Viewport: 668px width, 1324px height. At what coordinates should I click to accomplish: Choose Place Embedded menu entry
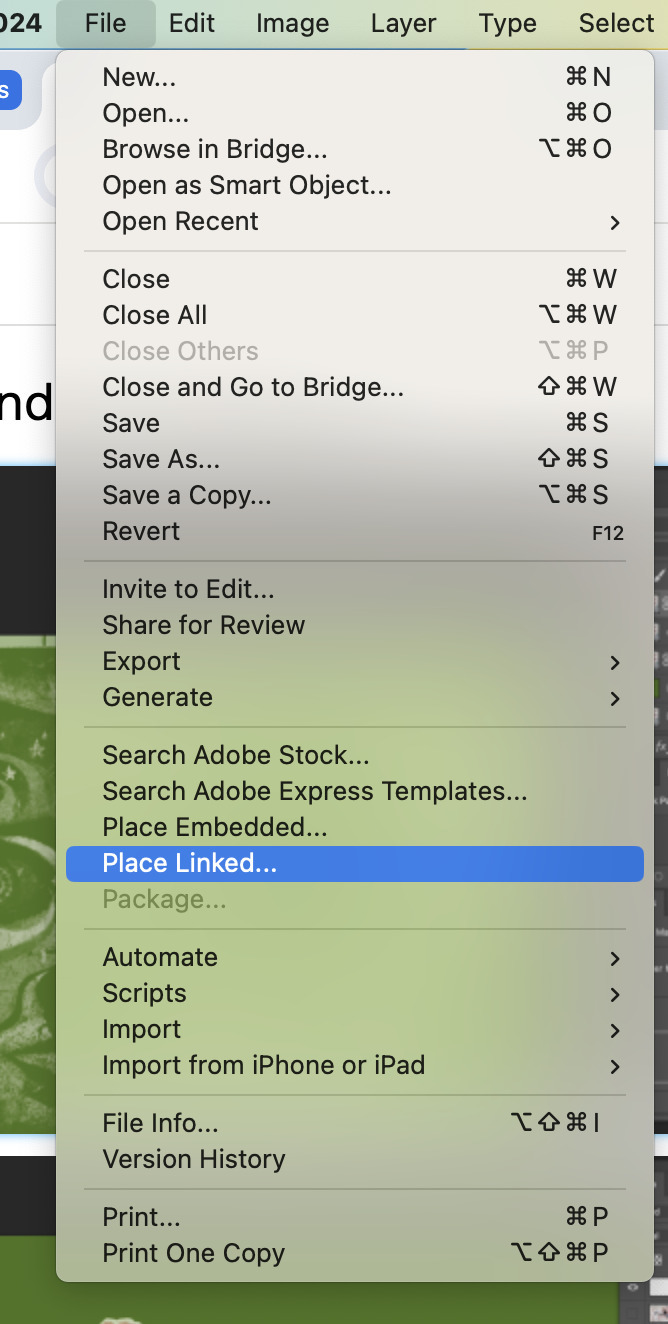pos(355,827)
